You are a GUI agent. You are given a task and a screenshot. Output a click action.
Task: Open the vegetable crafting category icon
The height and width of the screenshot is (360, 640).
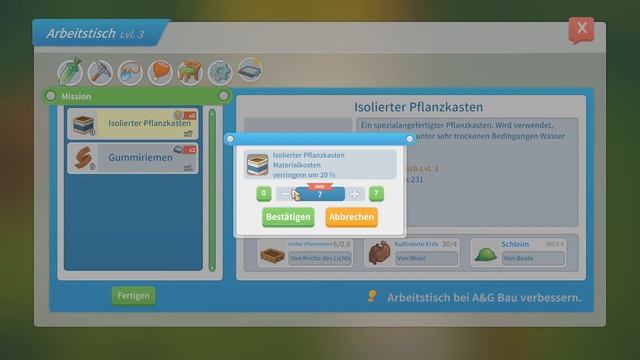pyautogui.click(x=70, y=72)
